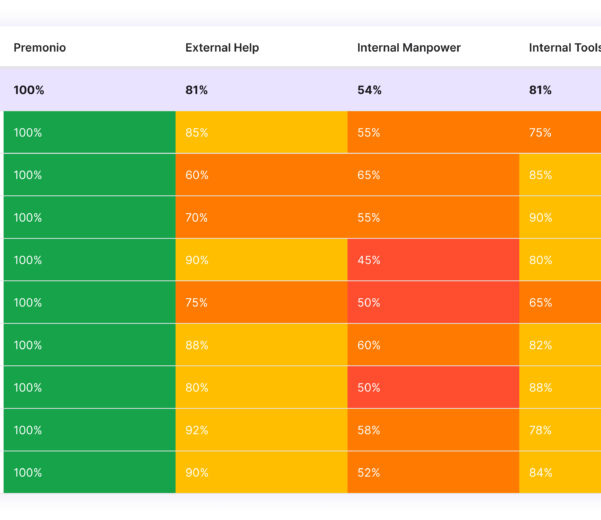The width and height of the screenshot is (601, 520).
Task: Click the 81% summary value under External Help
Action: click(x=197, y=90)
